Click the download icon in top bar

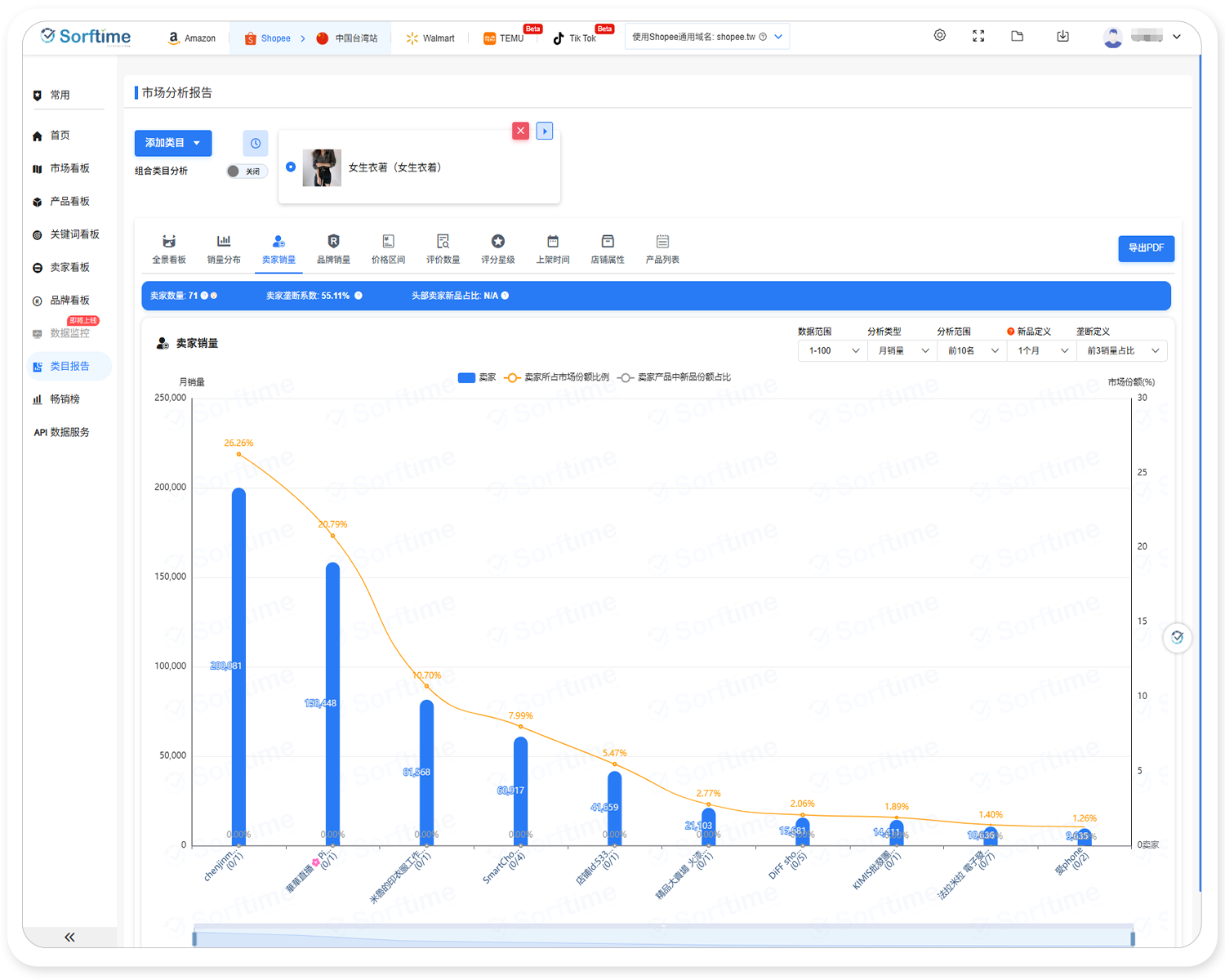pyautogui.click(x=1062, y=36)
